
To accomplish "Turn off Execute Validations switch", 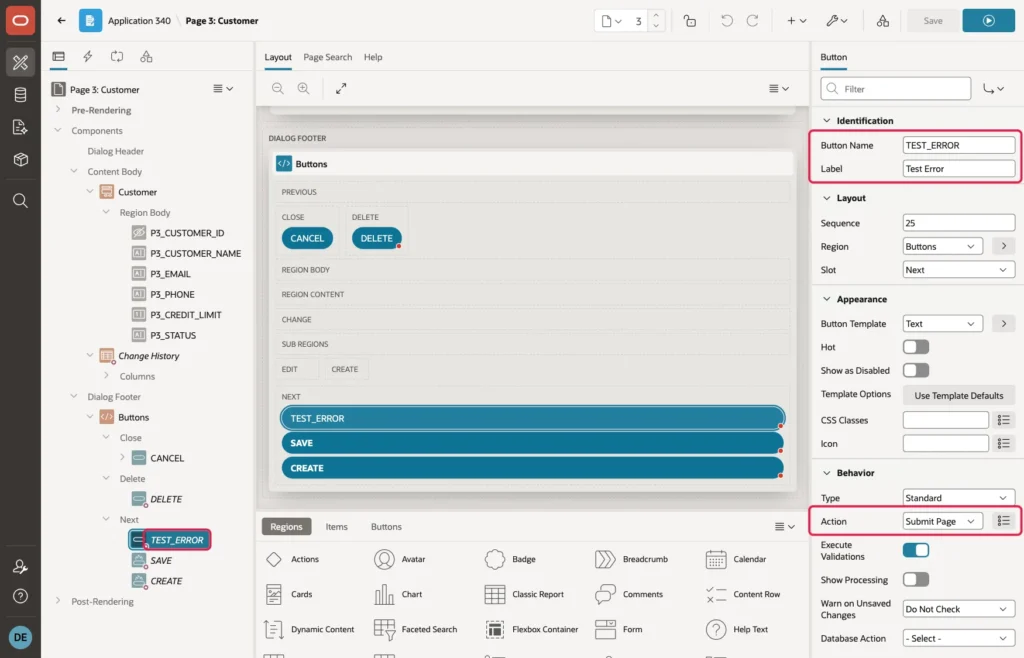I will click(x=916, y=550).
